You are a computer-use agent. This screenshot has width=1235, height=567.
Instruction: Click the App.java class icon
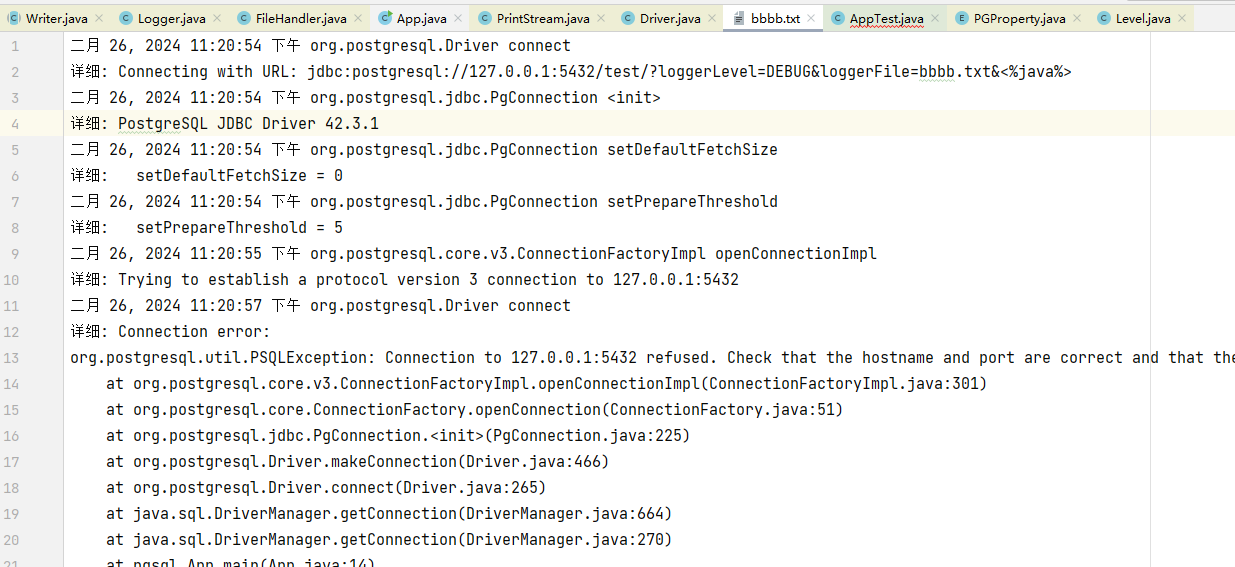(x=385, y=18)
